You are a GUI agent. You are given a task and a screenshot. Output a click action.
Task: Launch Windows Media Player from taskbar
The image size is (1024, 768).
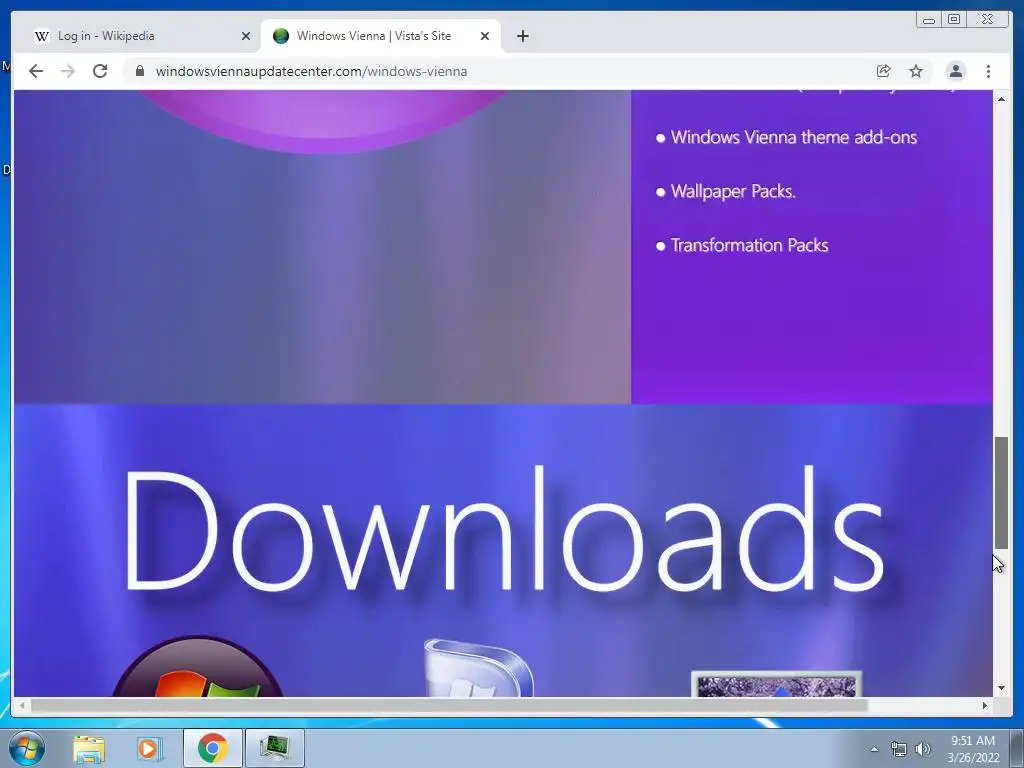[x=150, y=748]
